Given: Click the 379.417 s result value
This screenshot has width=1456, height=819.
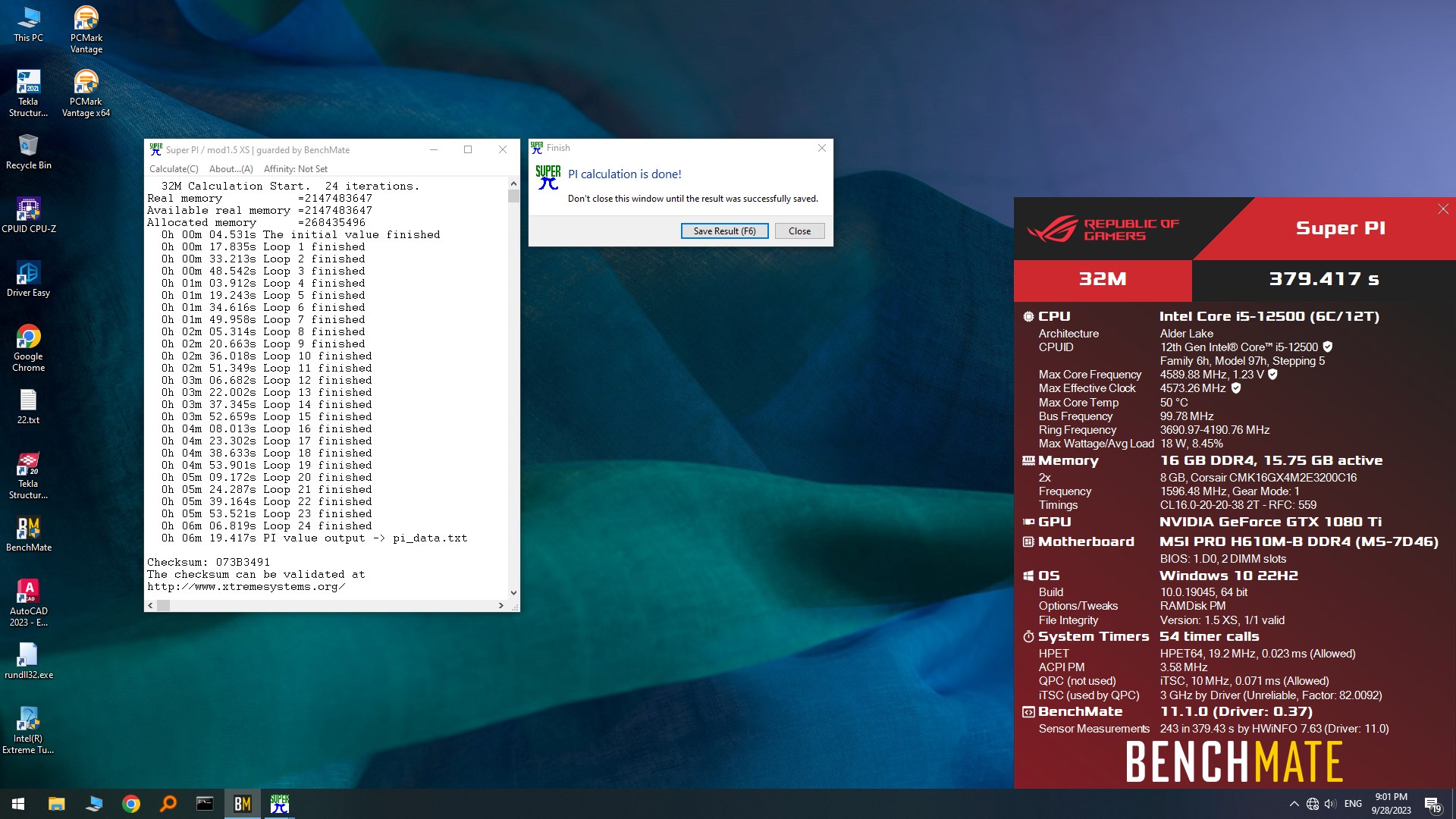Looking at the screenshot, I should pos(1324,279).
